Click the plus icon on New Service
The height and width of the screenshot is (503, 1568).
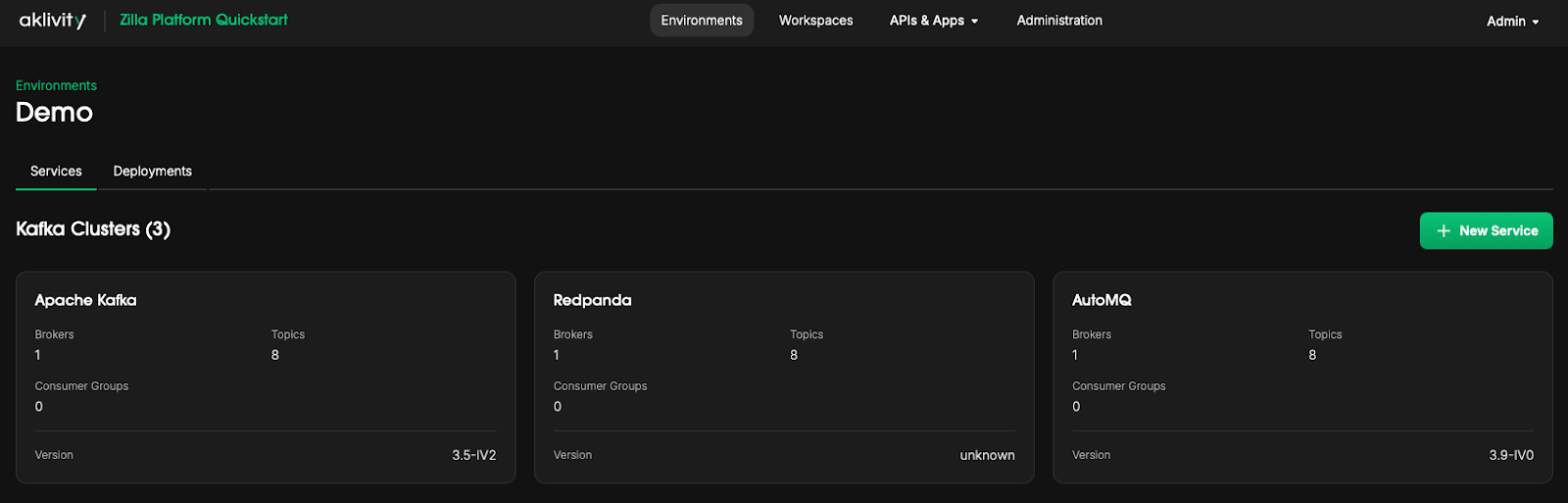point(1443,230)
